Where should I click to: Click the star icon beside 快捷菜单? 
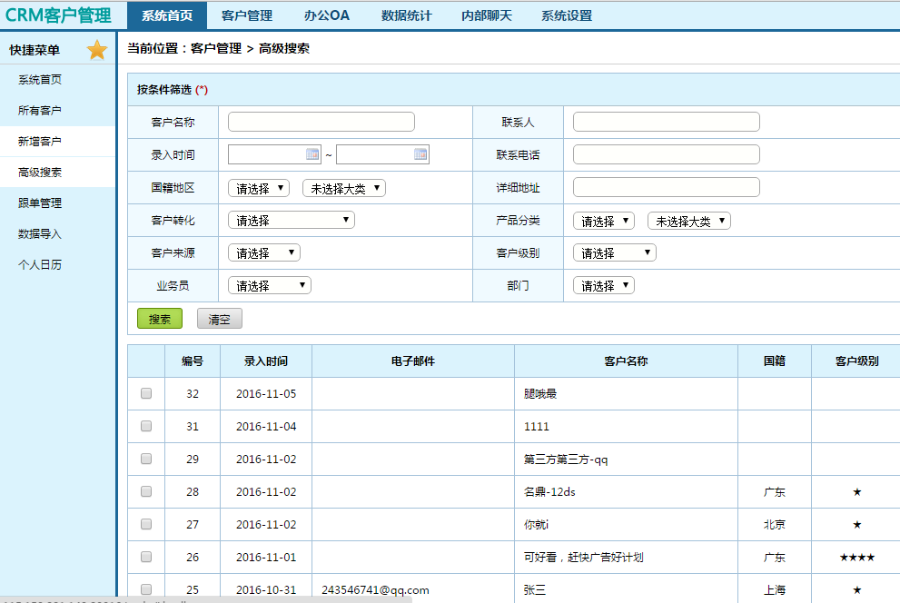click(x=97, y=48)
